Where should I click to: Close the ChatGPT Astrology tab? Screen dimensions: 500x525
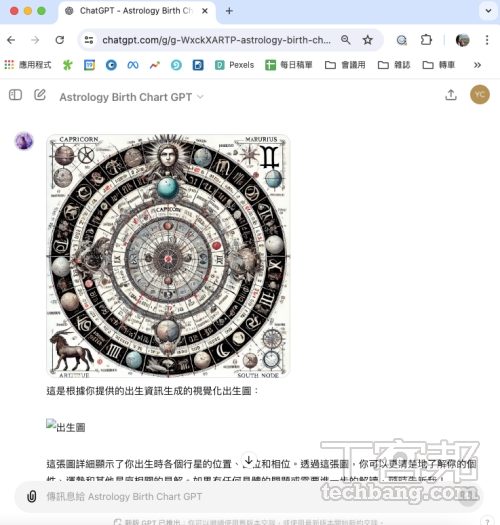pyautogui.click(x=205, y=11)
